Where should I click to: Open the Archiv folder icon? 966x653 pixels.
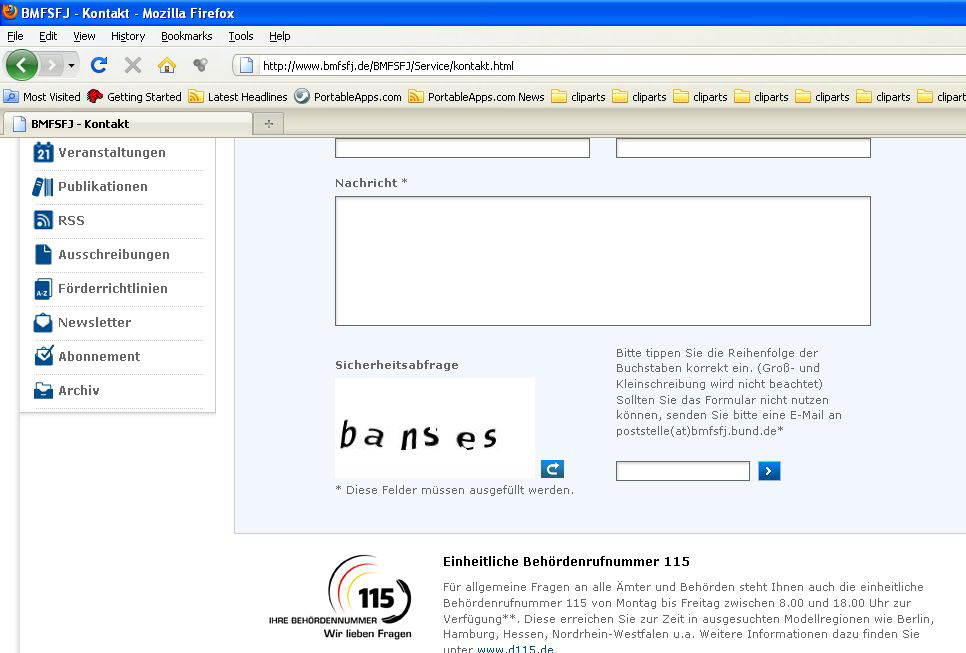click(x=41, y=390)
